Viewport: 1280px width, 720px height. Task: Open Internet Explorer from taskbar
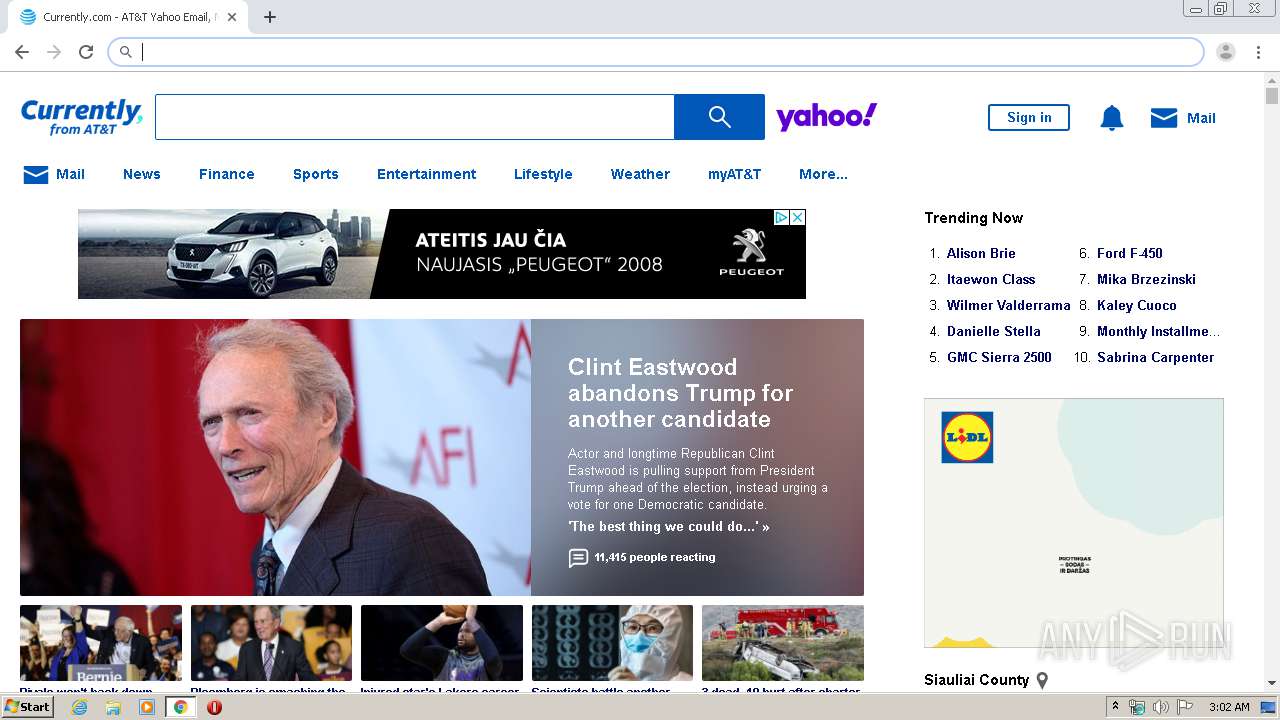point(79,707)
